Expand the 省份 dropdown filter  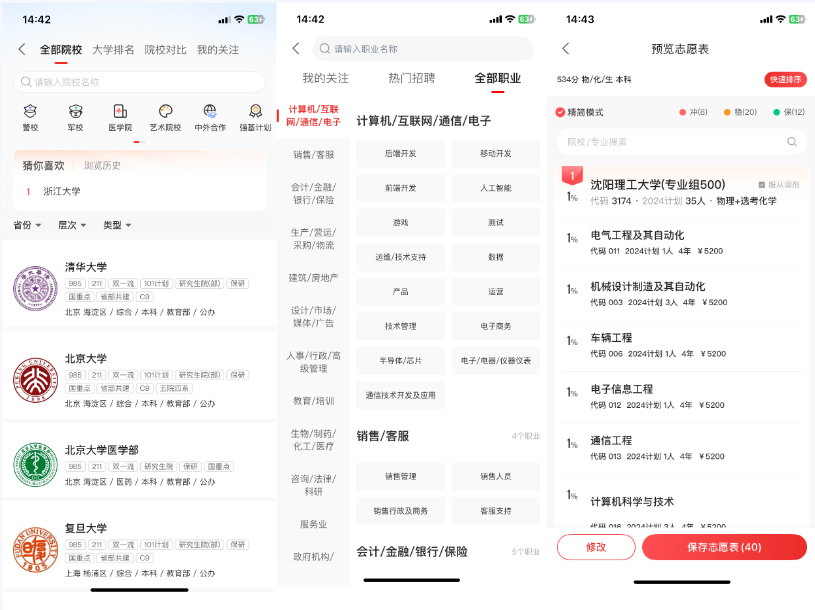(27, 225)
